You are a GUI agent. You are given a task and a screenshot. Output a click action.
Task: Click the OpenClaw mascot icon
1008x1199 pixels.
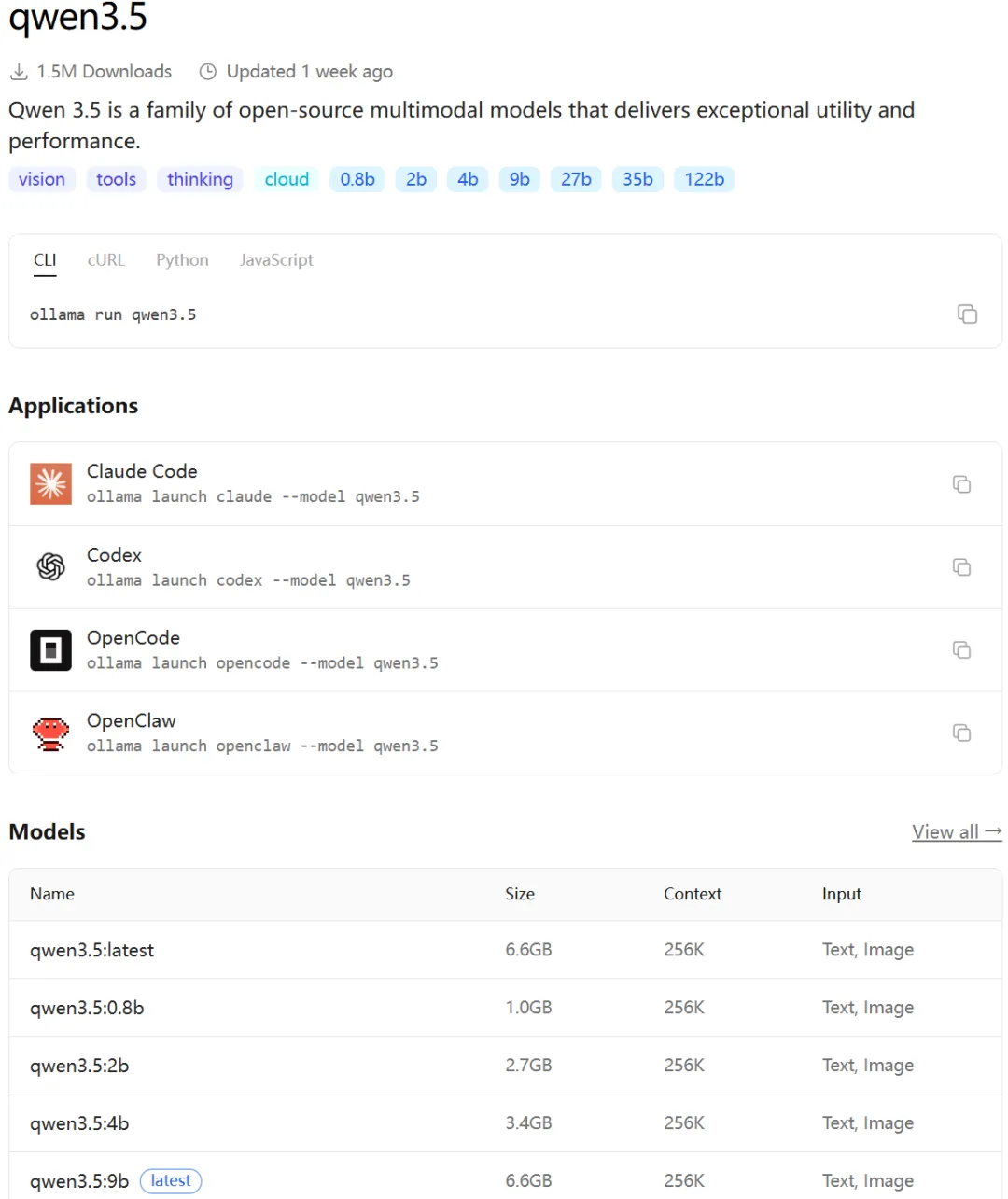click(x=50, y=733)
